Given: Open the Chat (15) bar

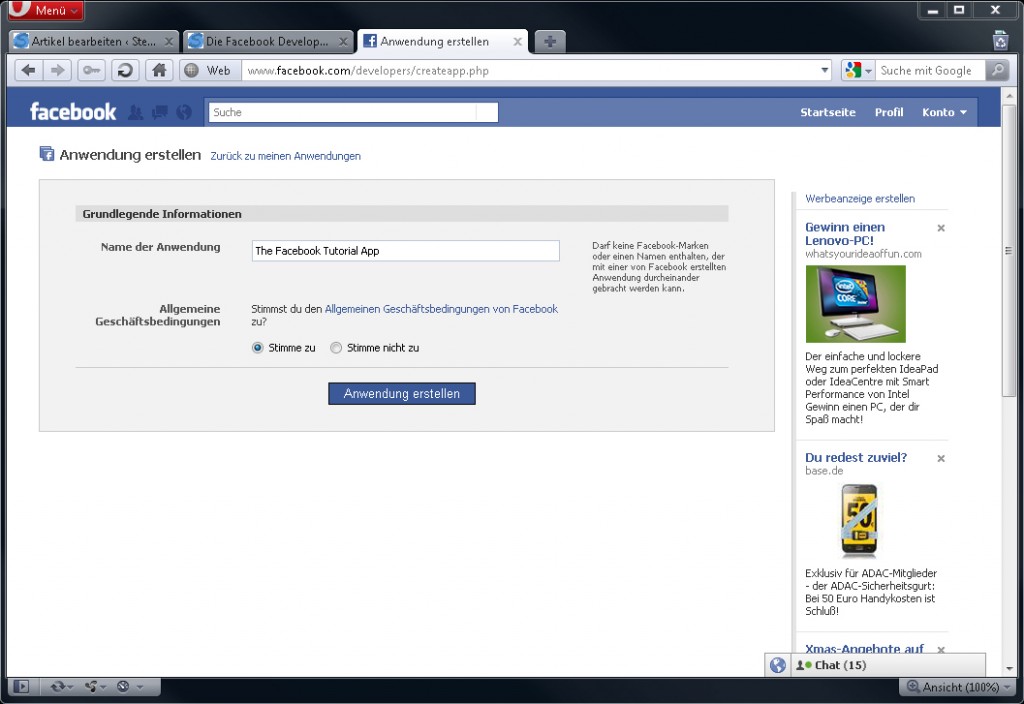Looking at the screenshot, I should click(888, 665).
